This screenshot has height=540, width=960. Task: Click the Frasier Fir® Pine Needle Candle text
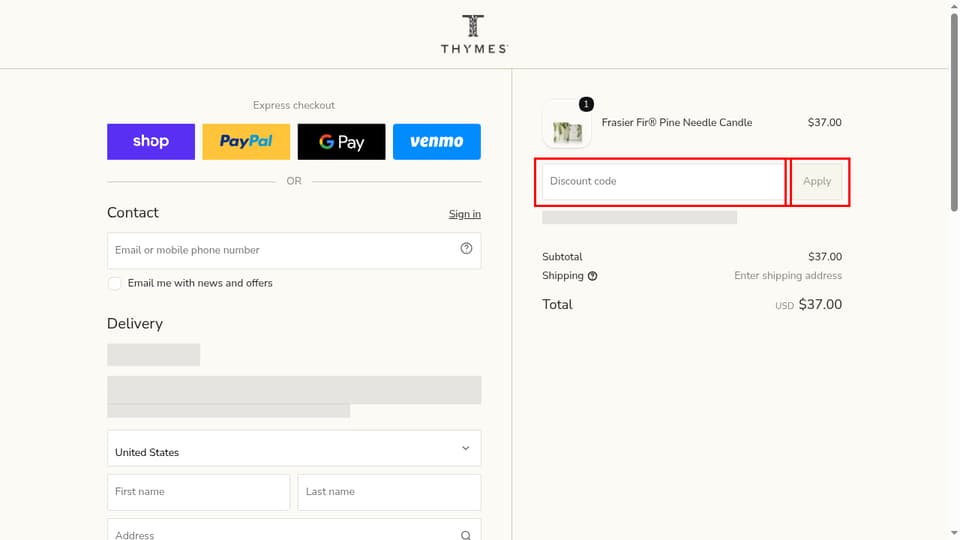click(677, 122)
